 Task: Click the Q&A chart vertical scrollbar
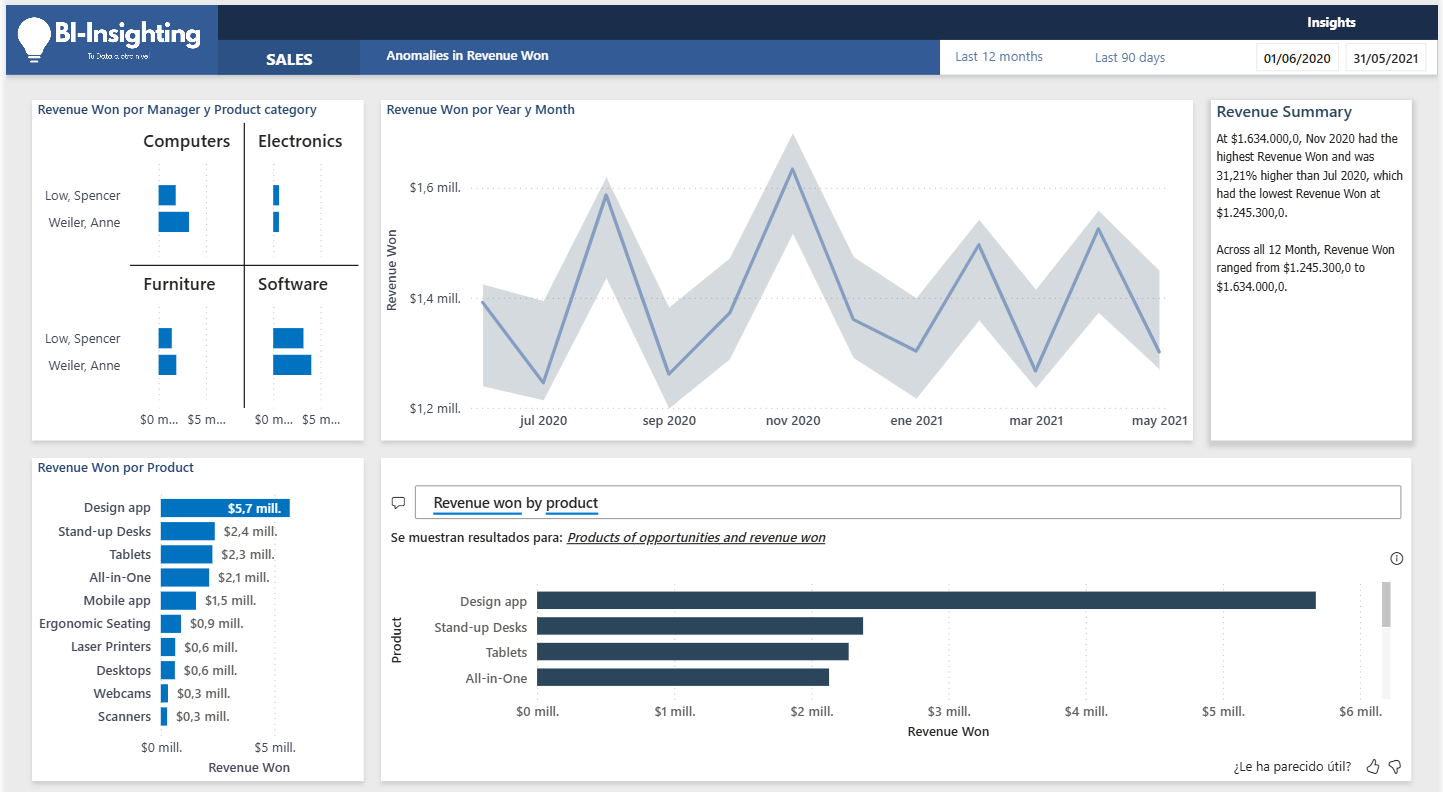tap(1386, 605)
